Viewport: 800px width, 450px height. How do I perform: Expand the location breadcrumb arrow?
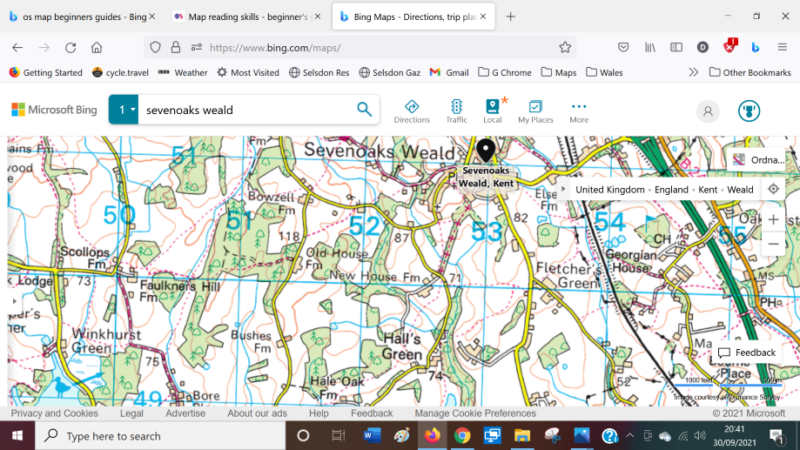tap(563, 189)
